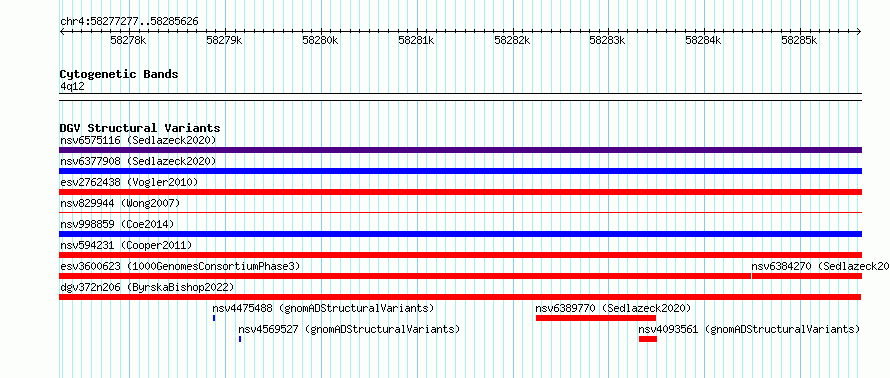The width and height of the screenshot is (890, 378).
Task: Click the 58285k ruler position
Action: (800, 40)
